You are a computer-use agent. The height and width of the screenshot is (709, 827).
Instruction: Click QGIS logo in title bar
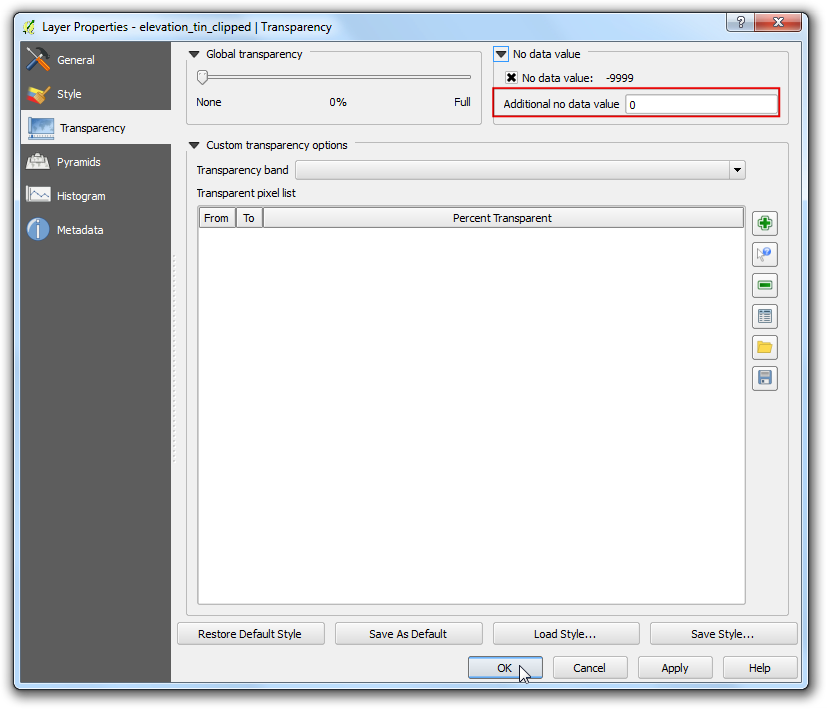[29, 27]
